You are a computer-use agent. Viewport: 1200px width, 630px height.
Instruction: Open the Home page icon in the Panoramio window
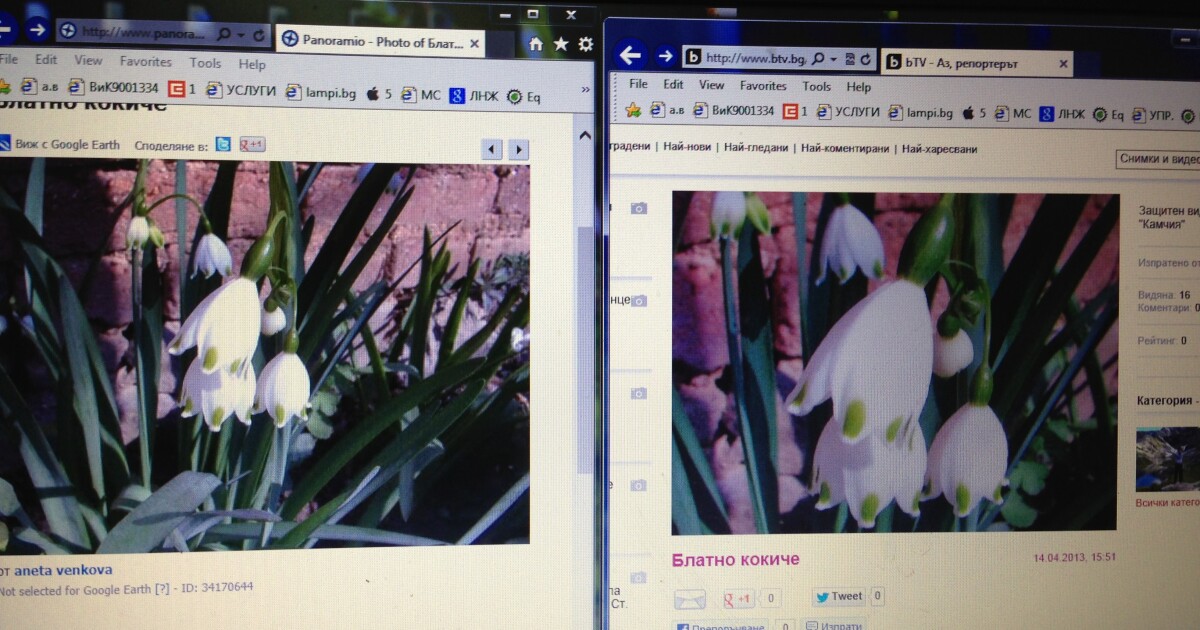[x=536, y=44]
